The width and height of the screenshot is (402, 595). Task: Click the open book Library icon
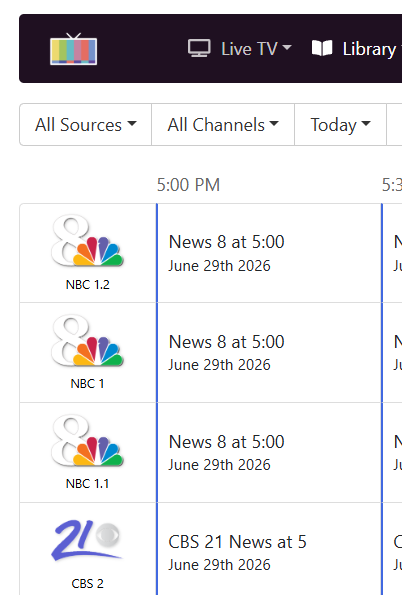322,49
